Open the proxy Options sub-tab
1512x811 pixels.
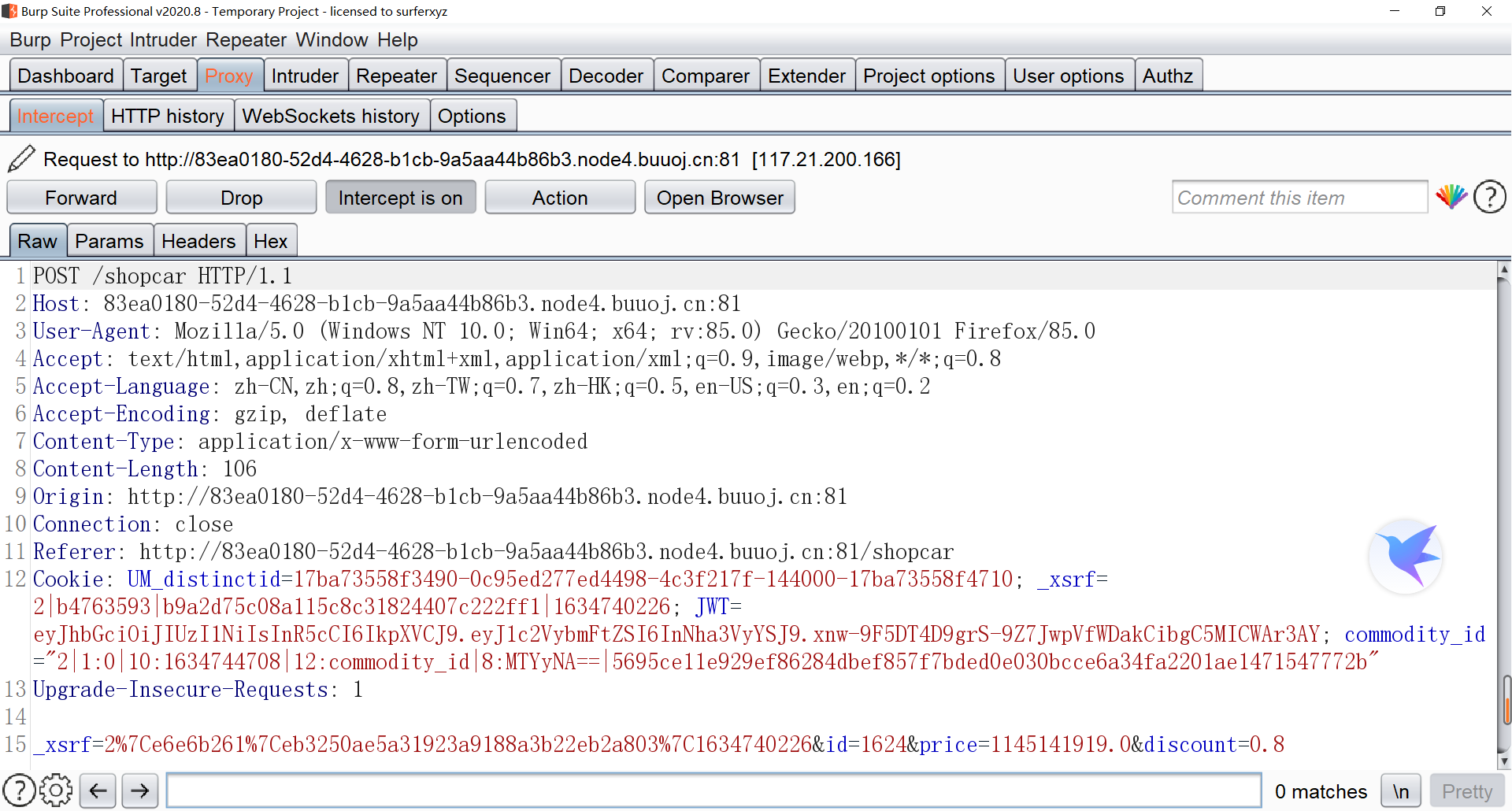(x=472, y=116)
